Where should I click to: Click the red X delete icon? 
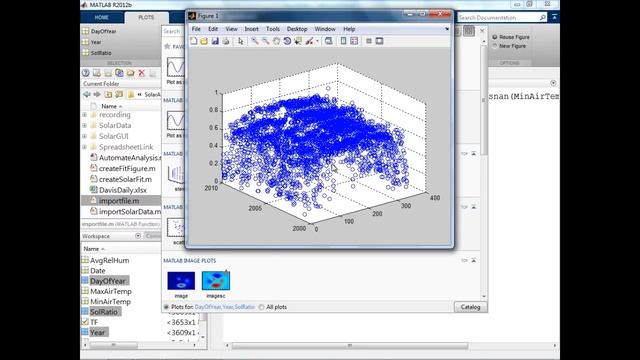(142, 73)
